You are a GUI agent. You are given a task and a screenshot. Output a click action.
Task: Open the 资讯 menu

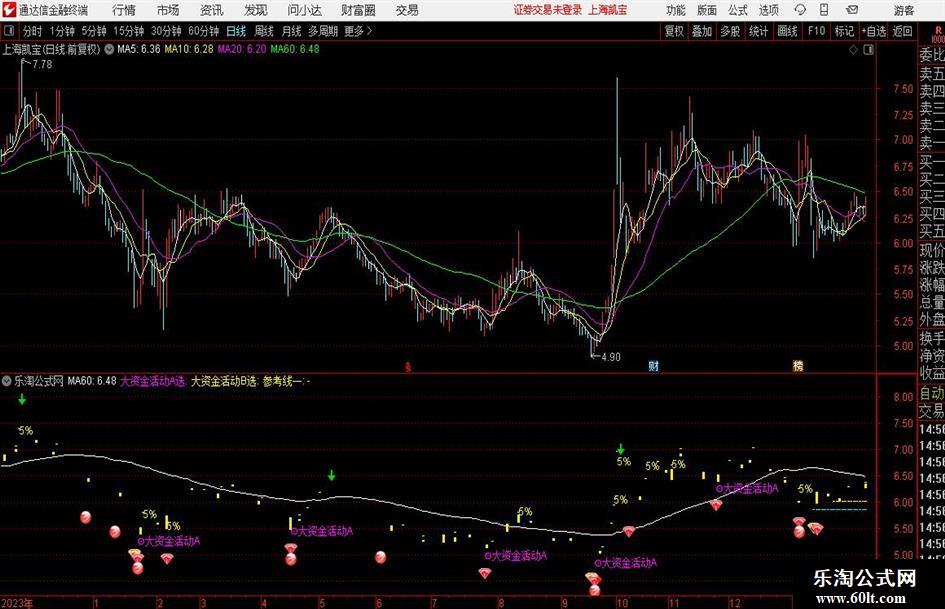click(212, 10)
